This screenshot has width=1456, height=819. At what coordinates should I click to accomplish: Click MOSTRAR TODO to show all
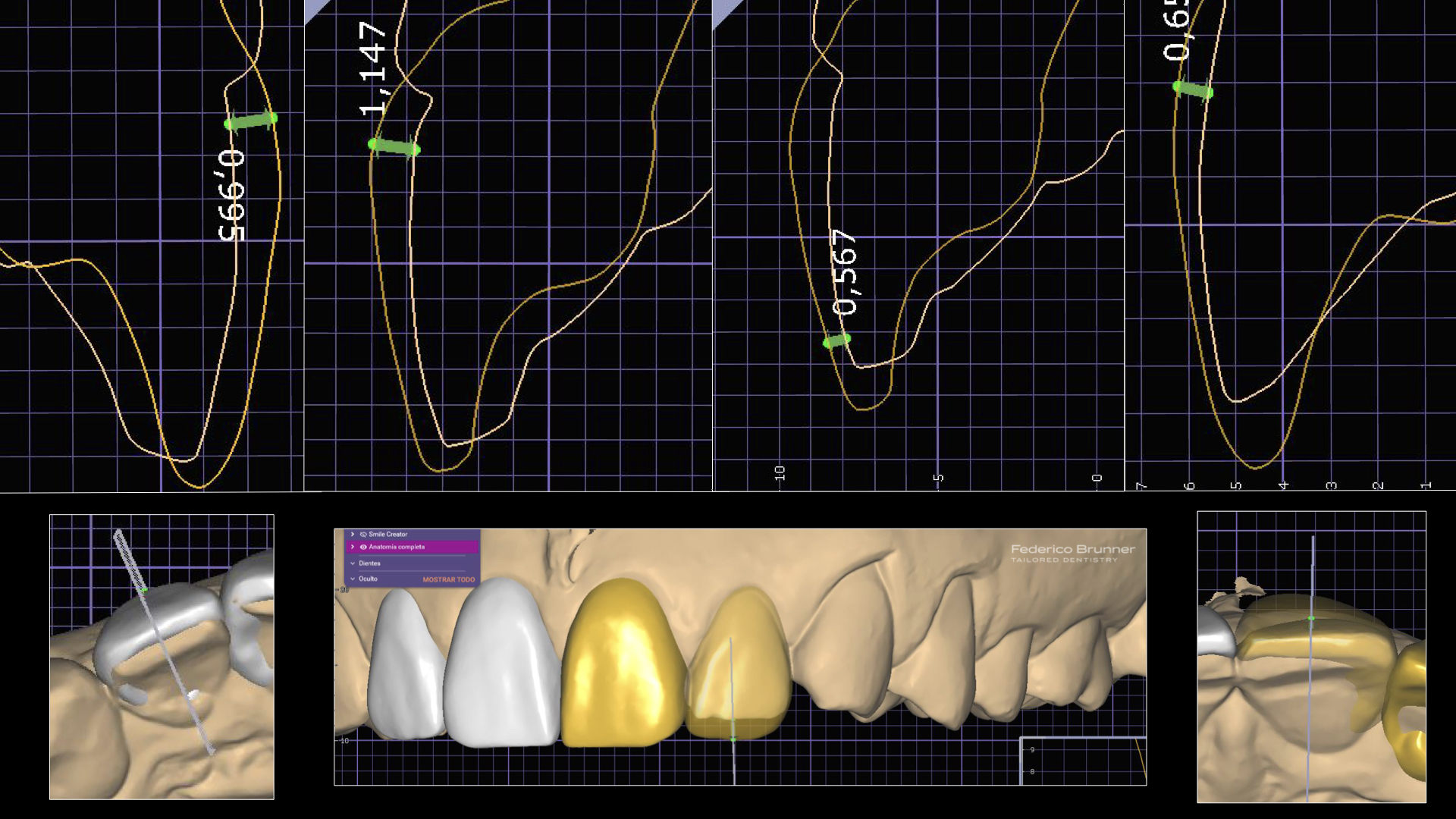(448, 579)
